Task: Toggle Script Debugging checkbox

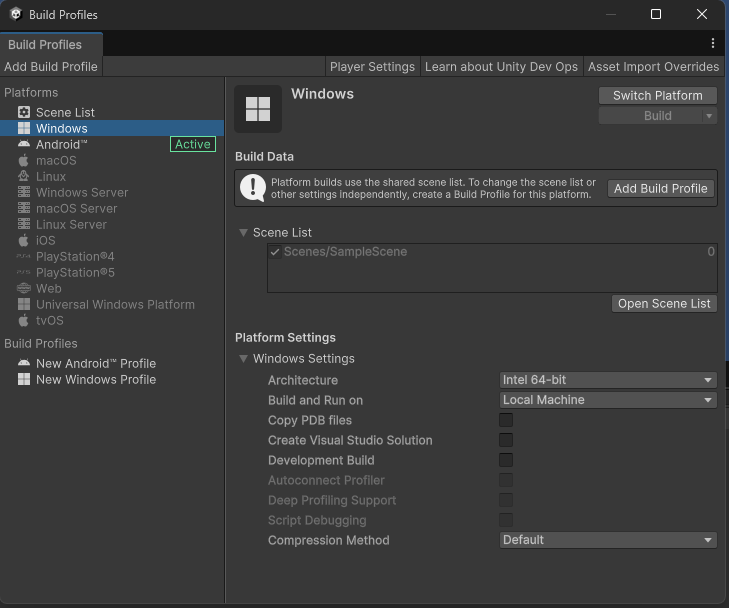Action: (x=506, y=520)
